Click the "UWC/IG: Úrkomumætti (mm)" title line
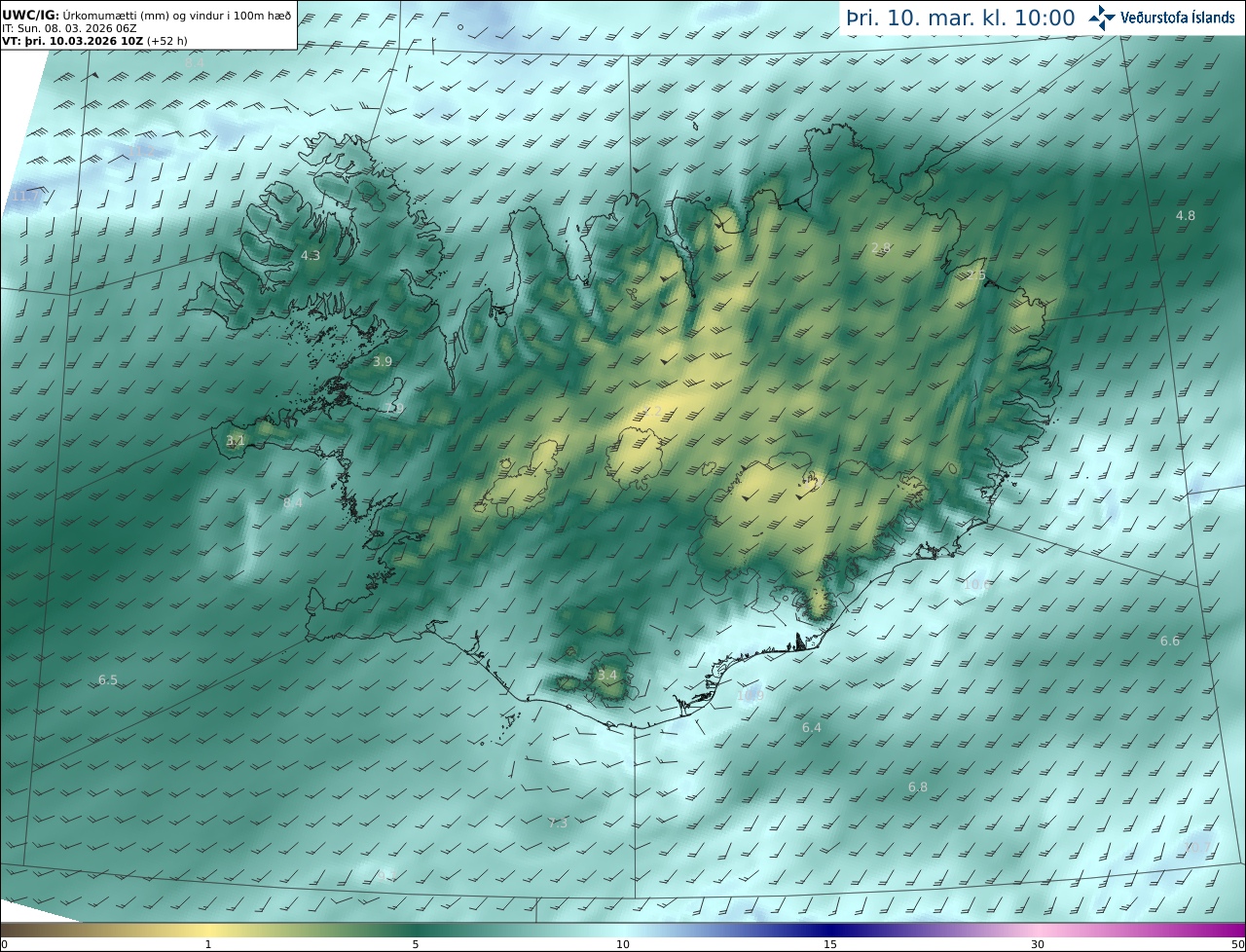 [147, 16]
